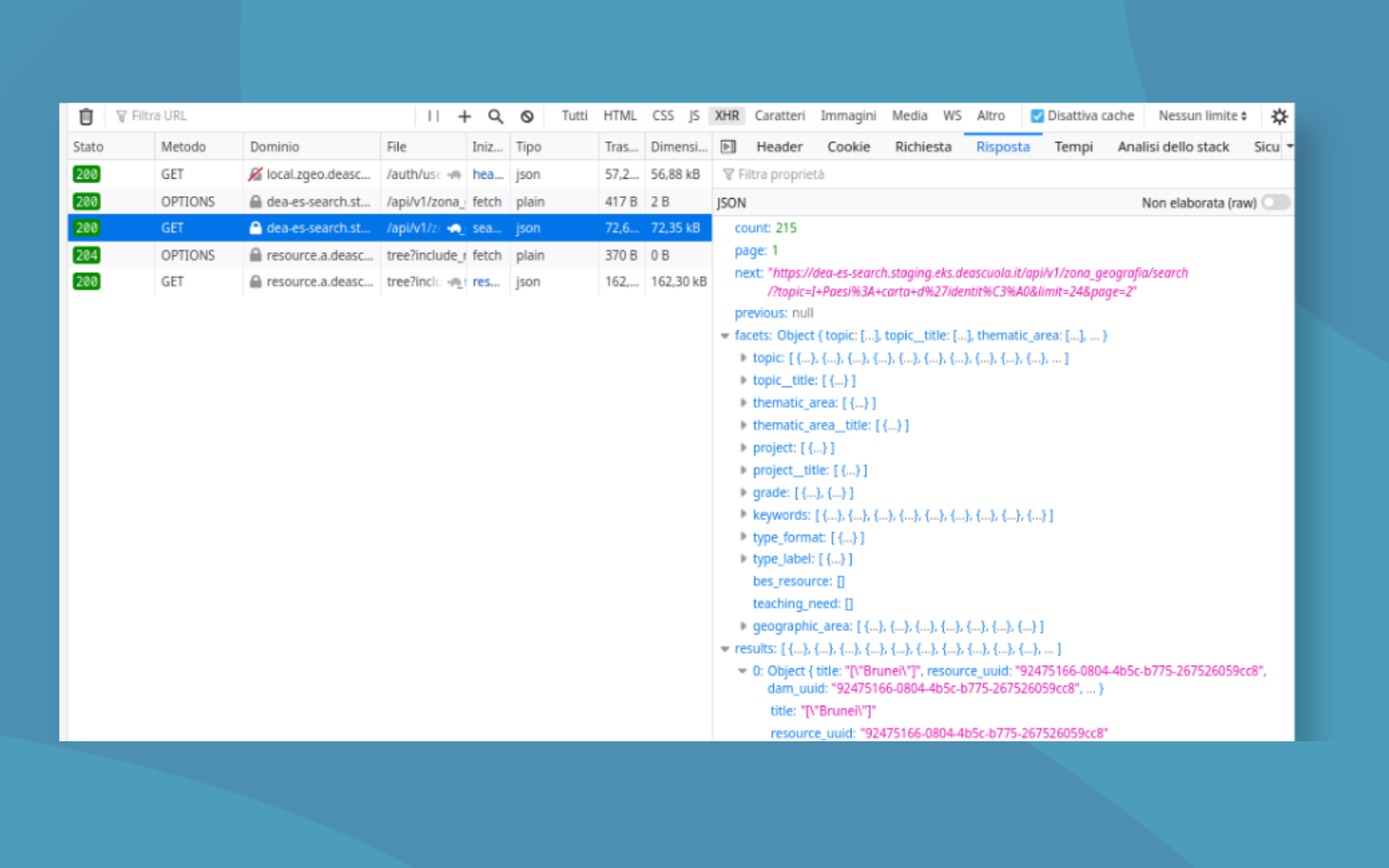Click the turtle slow icon in the /auth row
Screen dimensions: 1389x868
(454, 174)
